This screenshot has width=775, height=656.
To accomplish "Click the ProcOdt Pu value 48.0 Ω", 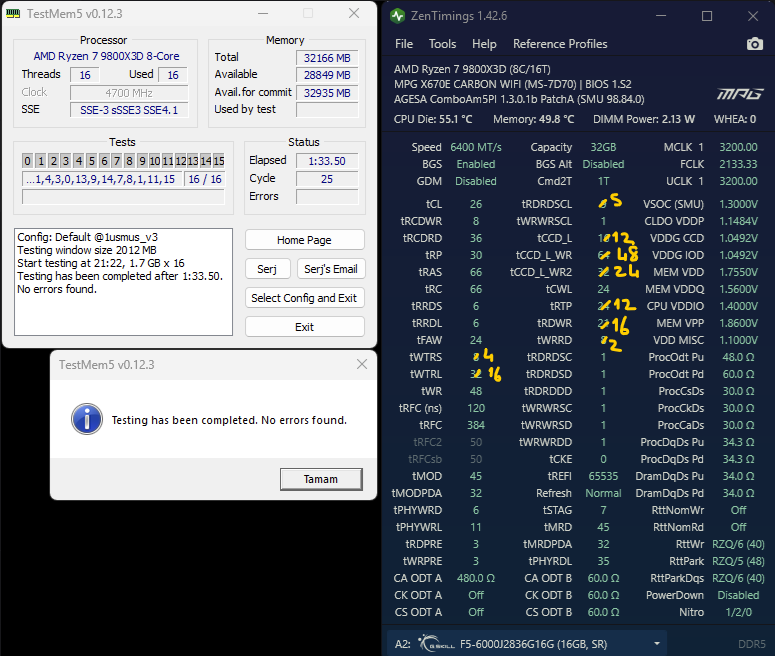I will (x=738, y=357).
